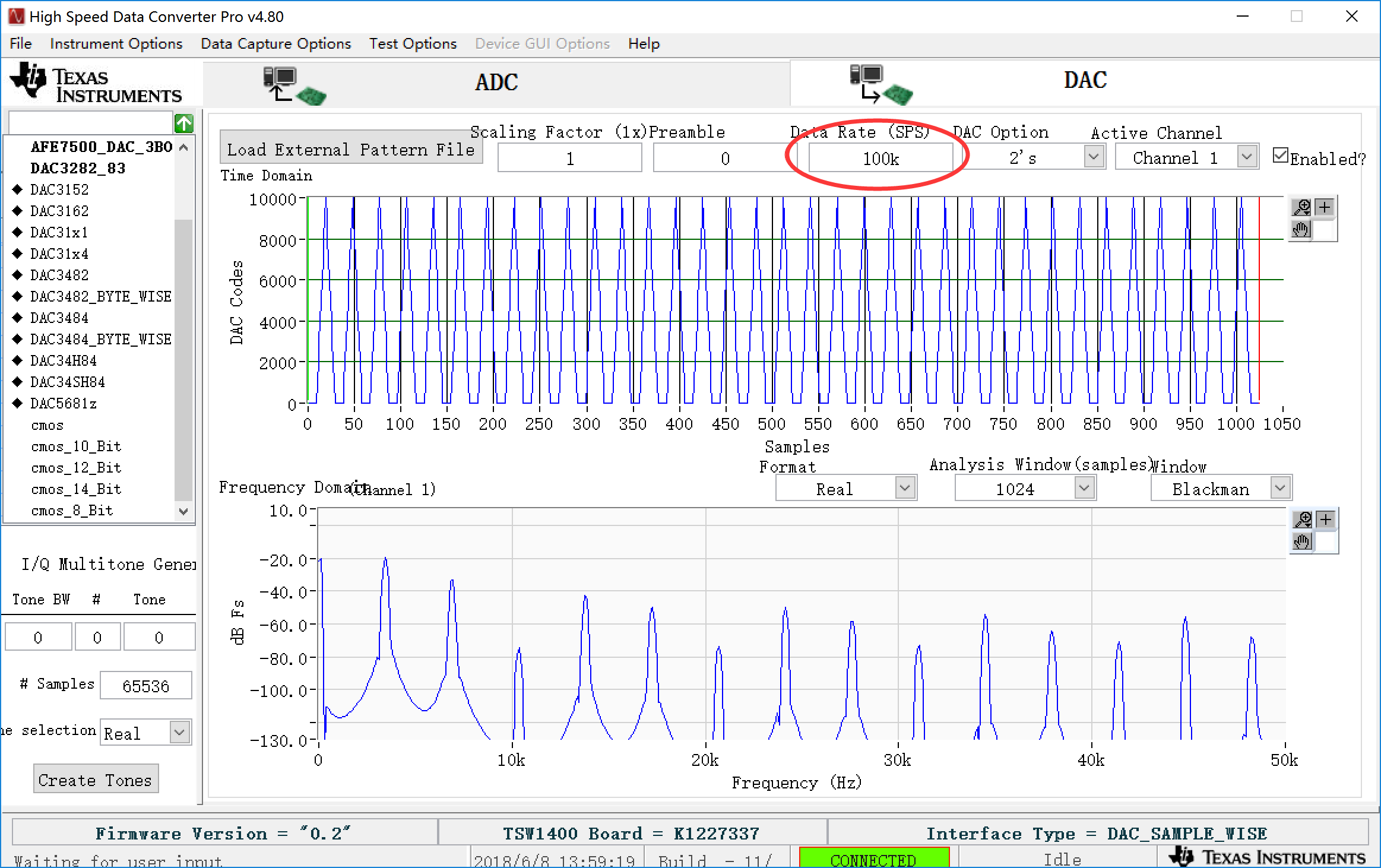
Task: Open the Active Channel dropdown
Action: click(1246, 157)
